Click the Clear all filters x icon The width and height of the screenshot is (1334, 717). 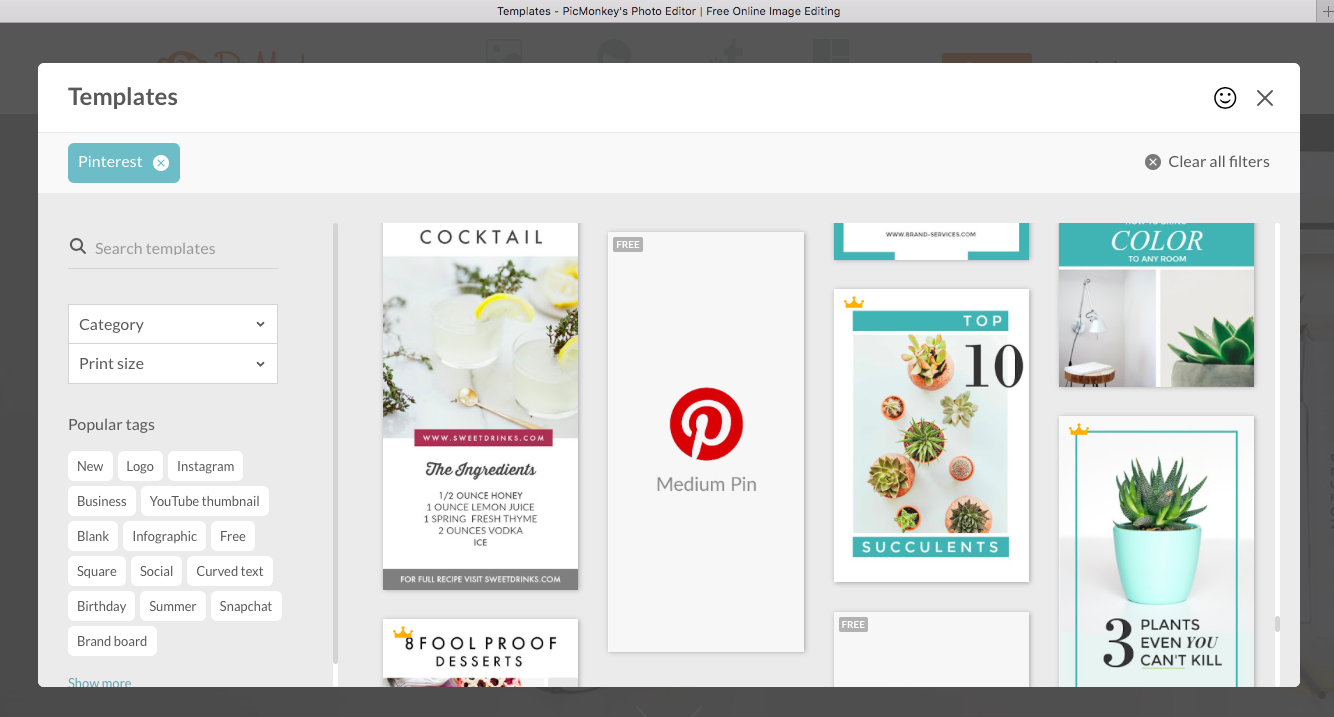click(1153, 162)
